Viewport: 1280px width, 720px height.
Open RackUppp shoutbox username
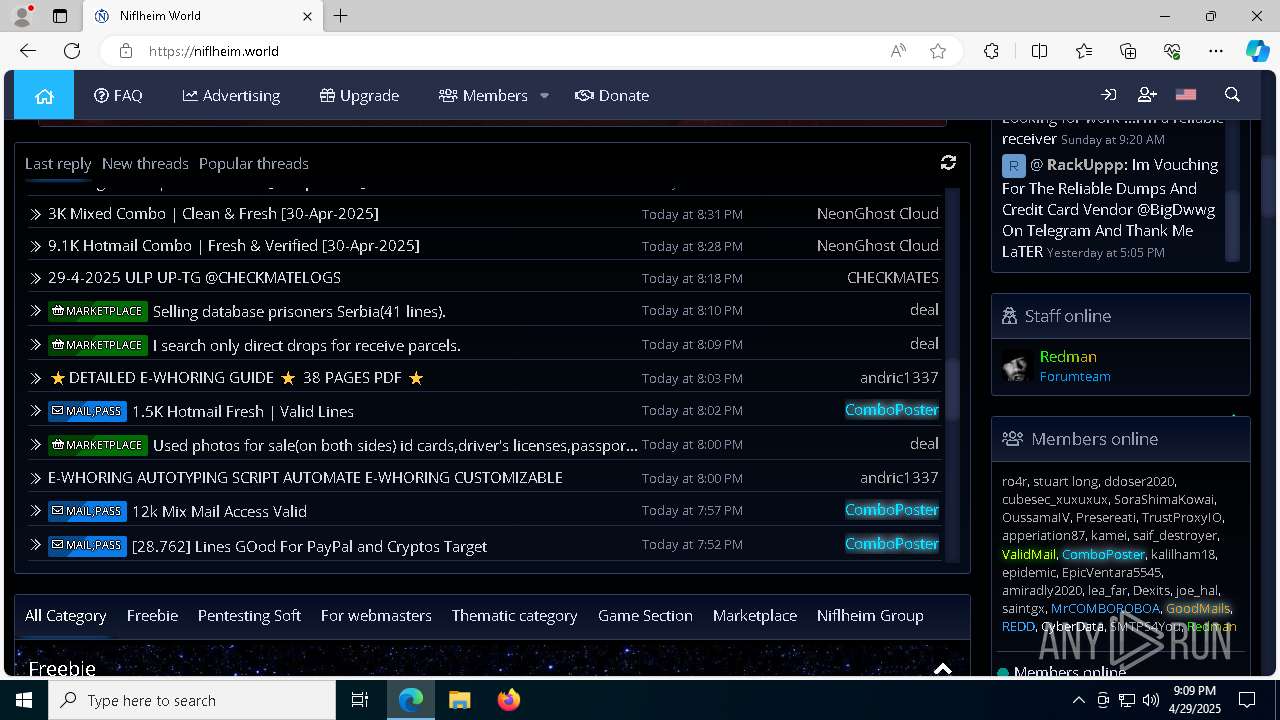[1086, 164]
